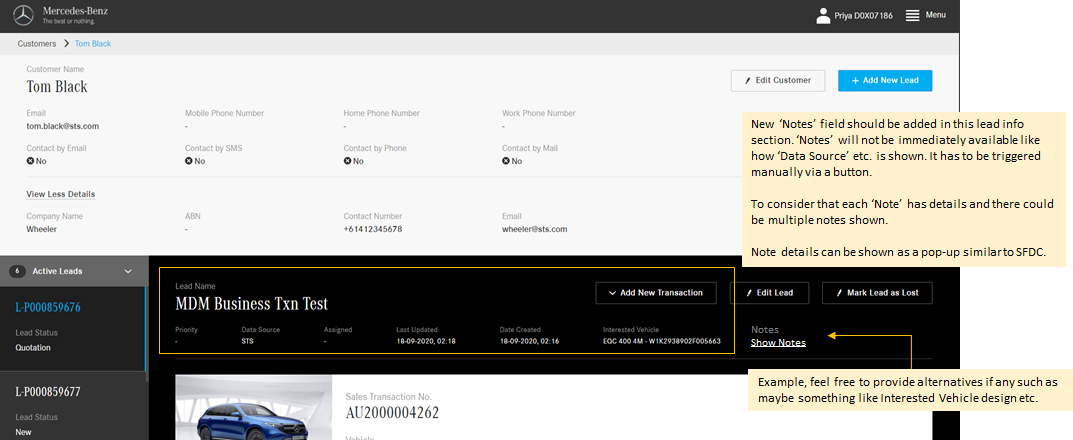Click the plus icon on Add New Lead
This screenshot has width=1073, height=440.
click(x=855, y=80)
